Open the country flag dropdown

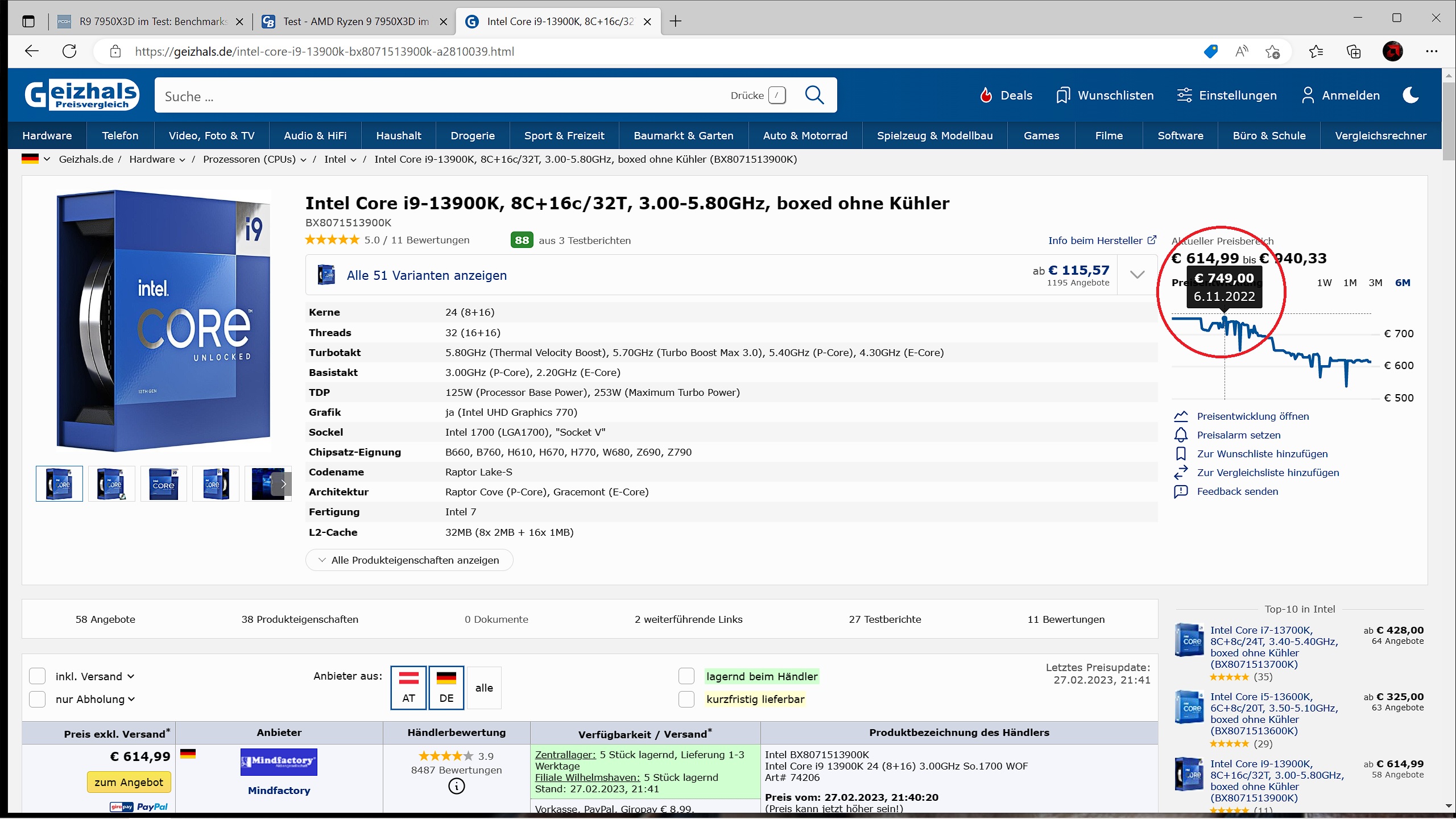[36, 159]
